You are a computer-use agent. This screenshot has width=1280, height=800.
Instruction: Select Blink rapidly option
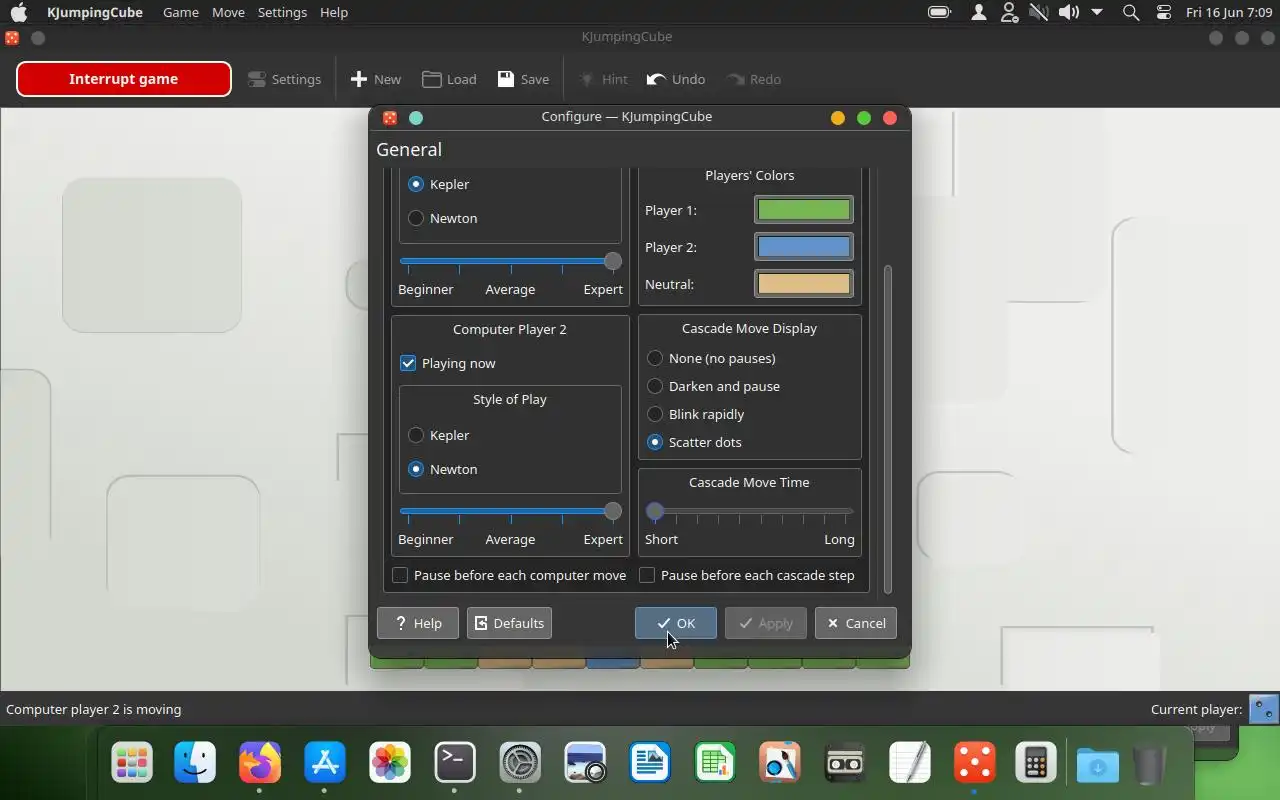[696, 414]
